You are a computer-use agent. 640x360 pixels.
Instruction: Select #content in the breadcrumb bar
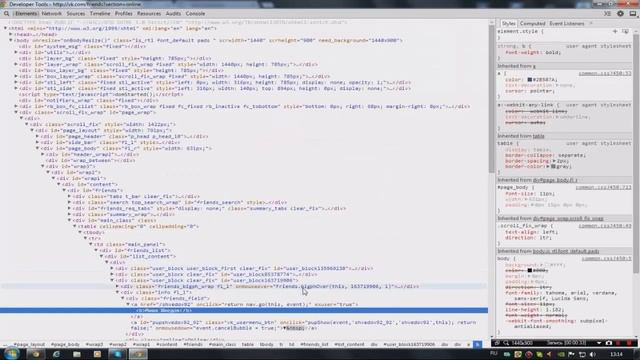coord(167,344)
